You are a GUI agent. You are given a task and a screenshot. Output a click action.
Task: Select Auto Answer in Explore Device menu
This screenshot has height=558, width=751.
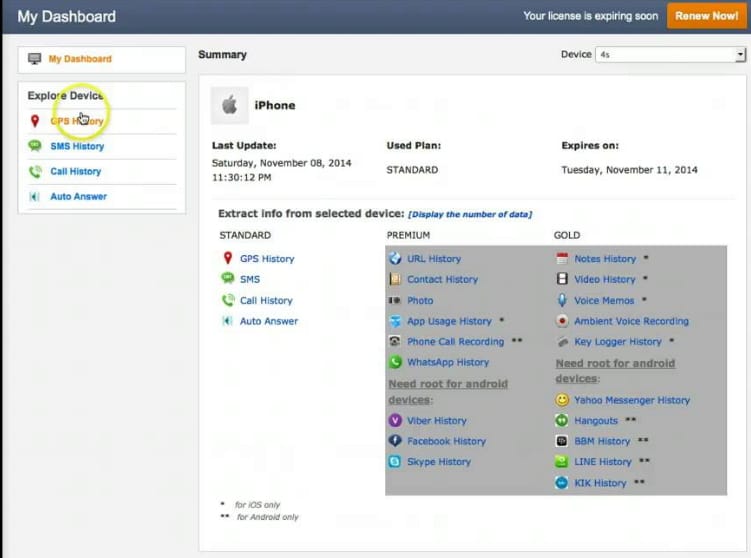tap(78, 196)
